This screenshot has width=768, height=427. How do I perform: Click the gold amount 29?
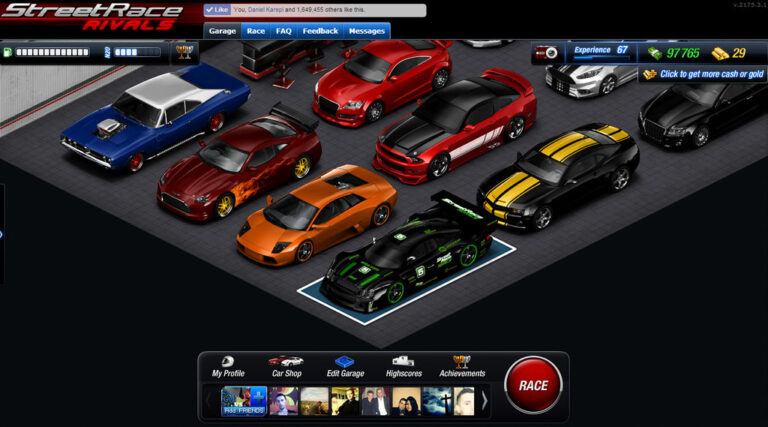pos(739,53)
